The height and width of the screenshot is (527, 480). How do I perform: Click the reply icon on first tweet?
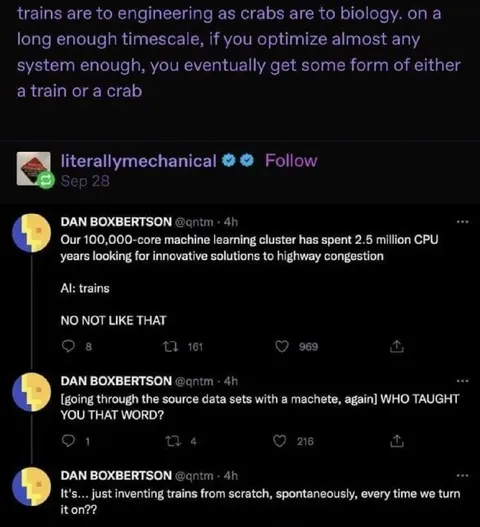coord(69,346)
